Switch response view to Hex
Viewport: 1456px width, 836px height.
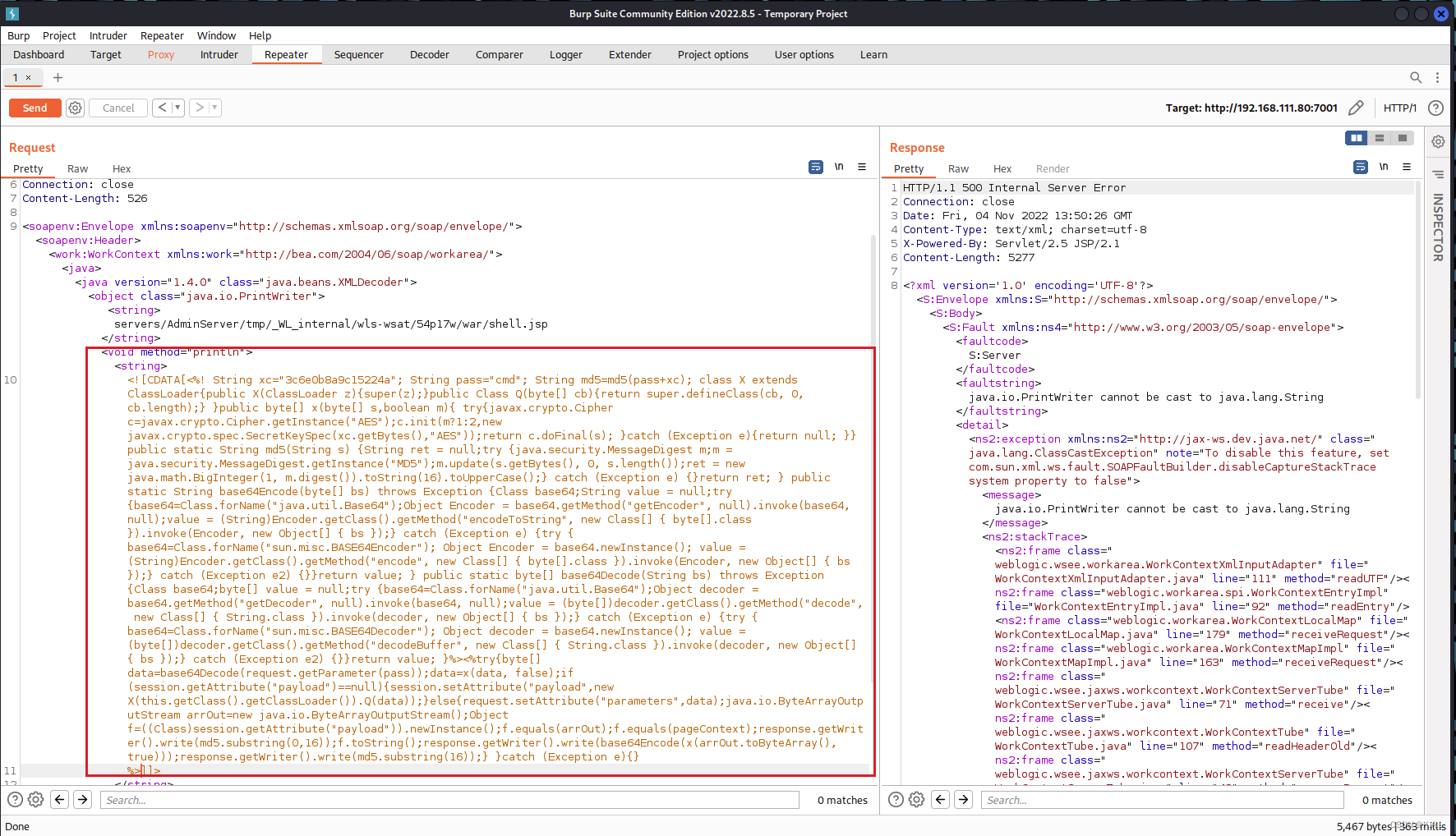tap(1002, 168)
